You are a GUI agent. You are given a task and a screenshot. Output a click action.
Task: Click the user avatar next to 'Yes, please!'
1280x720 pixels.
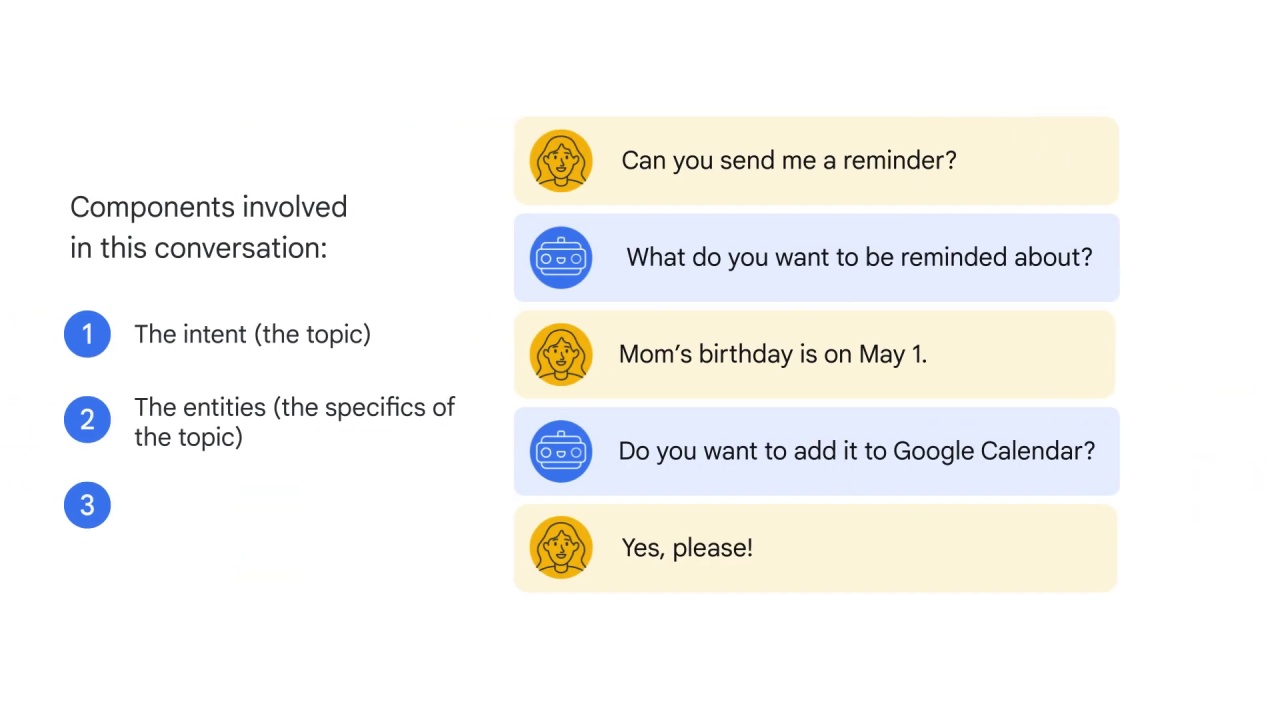click(561, 548)
